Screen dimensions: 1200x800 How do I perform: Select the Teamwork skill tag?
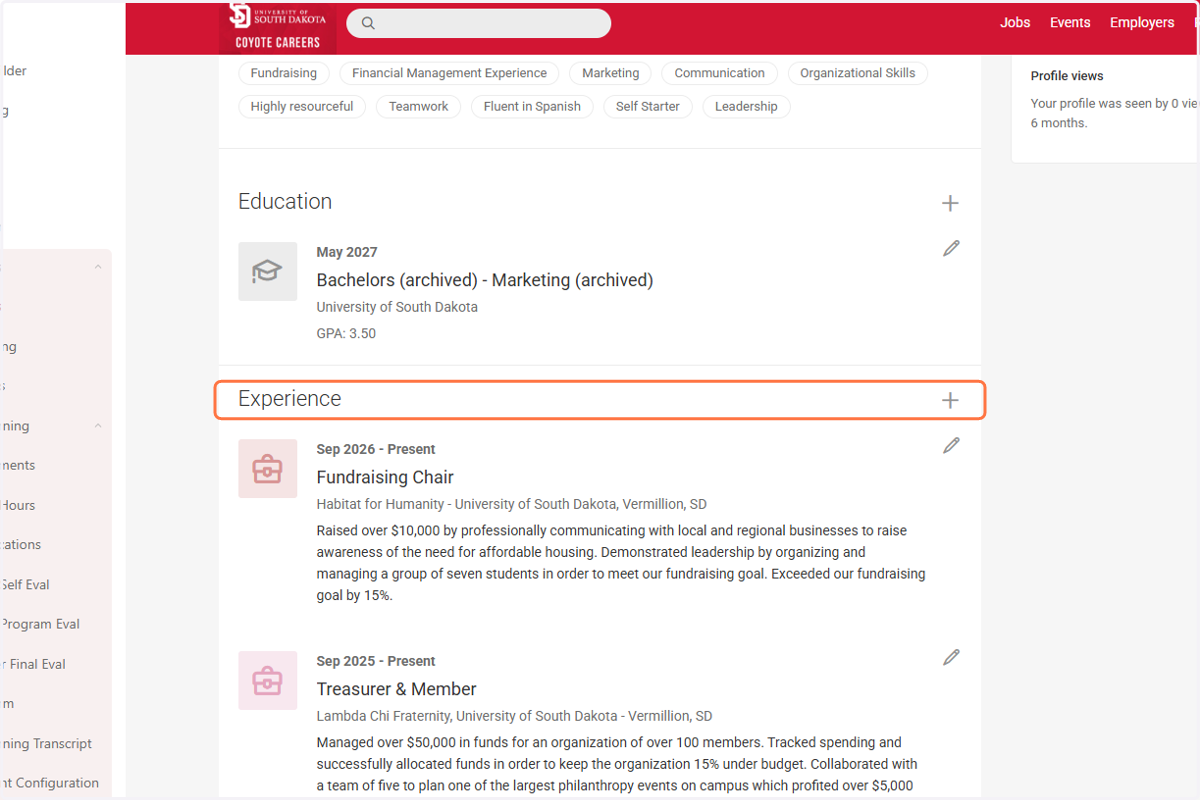tap(418, 106)
